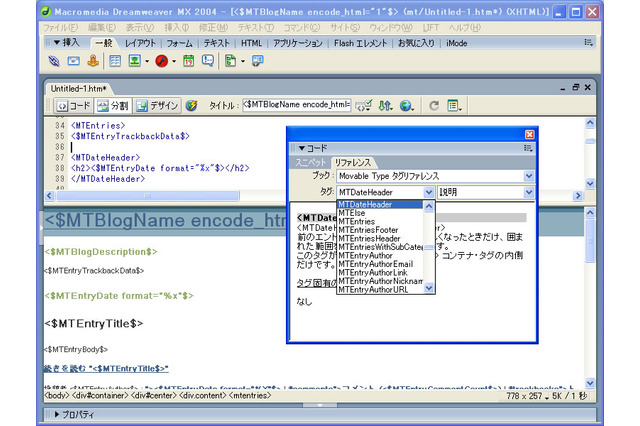Click the Refresh Design View icon
Viewport: 640px width, 426px height.
pos(434,106)
